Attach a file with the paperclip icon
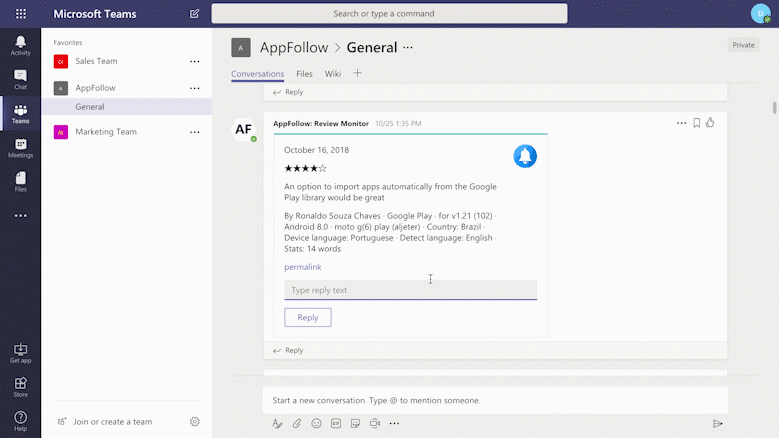Image resolution: width=779 pixels, height=438 pixels. [x=297, y=423]
